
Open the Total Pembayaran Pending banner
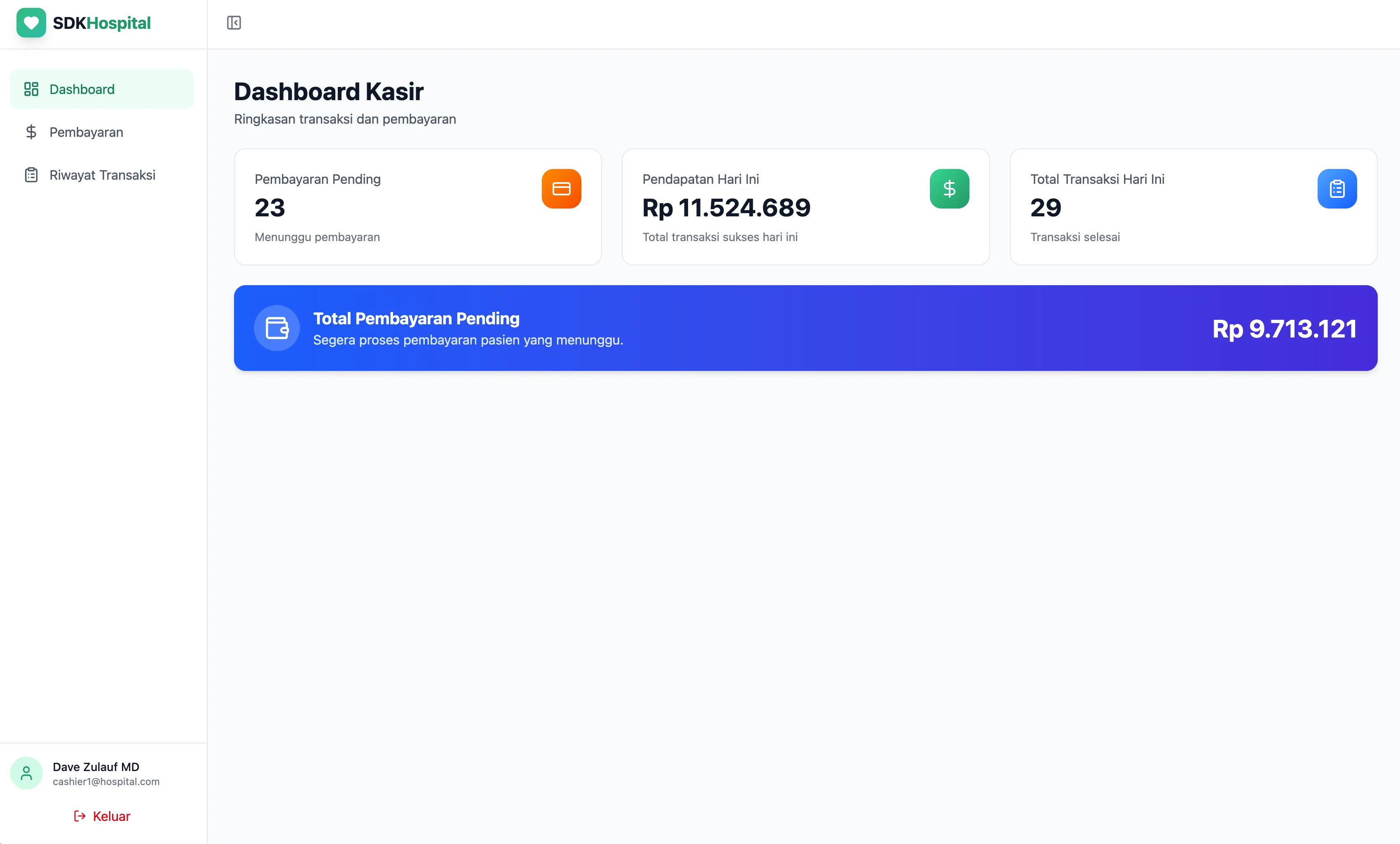[806, 328]
